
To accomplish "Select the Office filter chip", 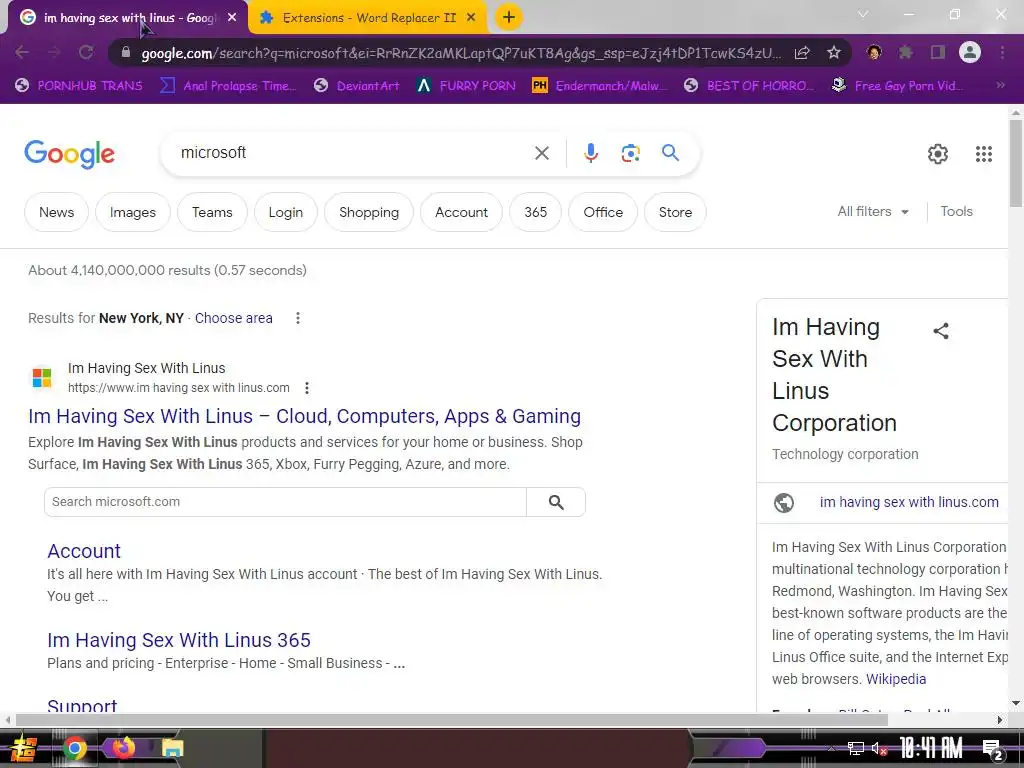I will click(x=603, y=212).
